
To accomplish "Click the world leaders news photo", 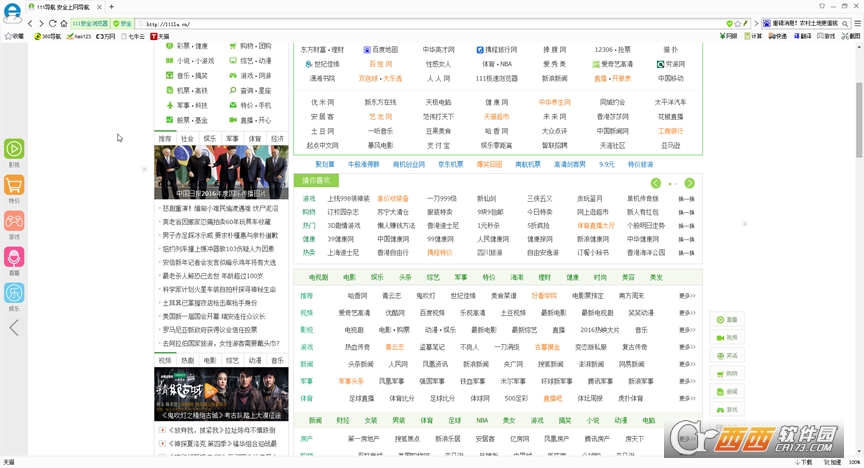I will click(221, 172).
